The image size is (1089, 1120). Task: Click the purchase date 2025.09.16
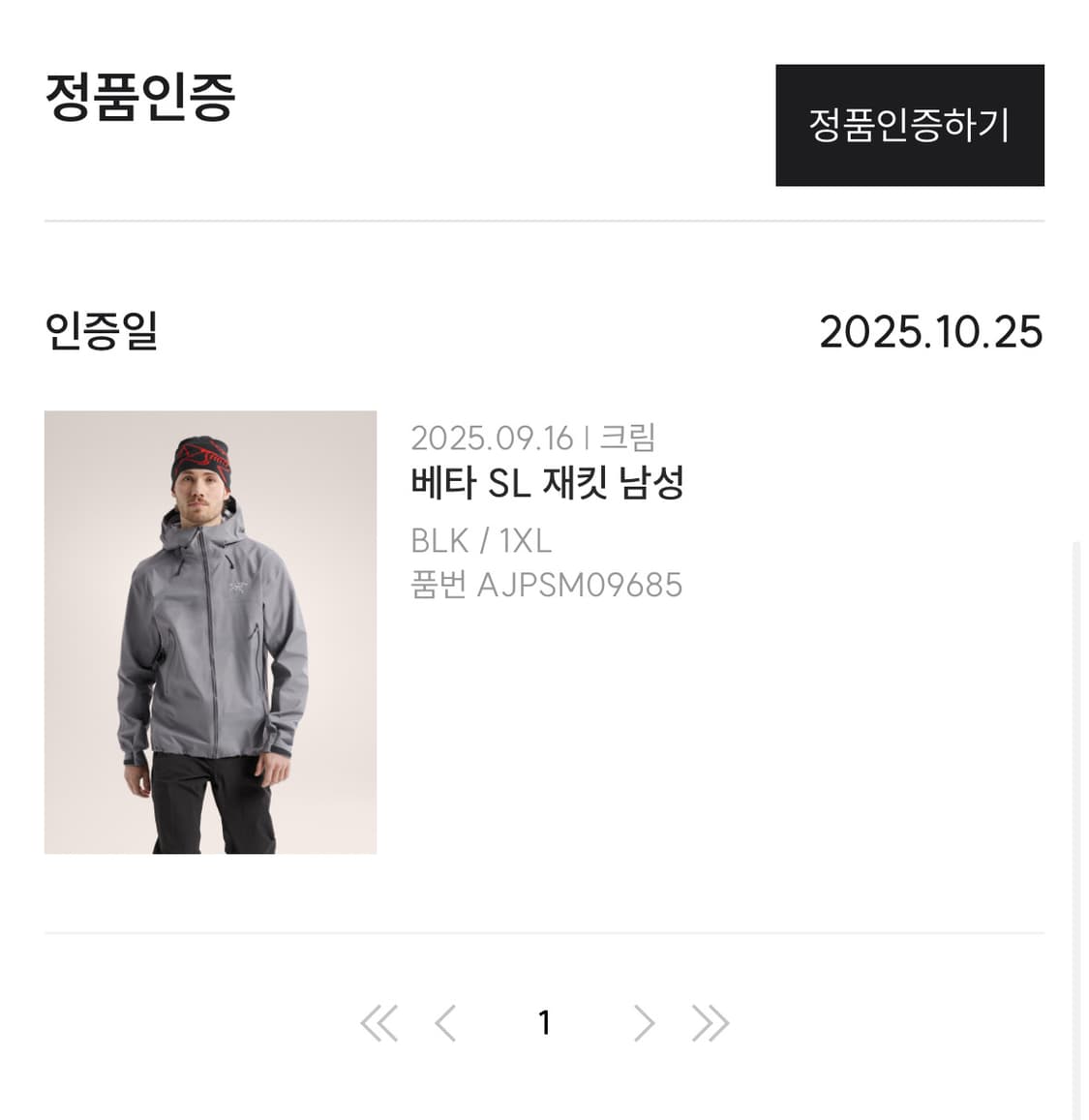(492, 439)
